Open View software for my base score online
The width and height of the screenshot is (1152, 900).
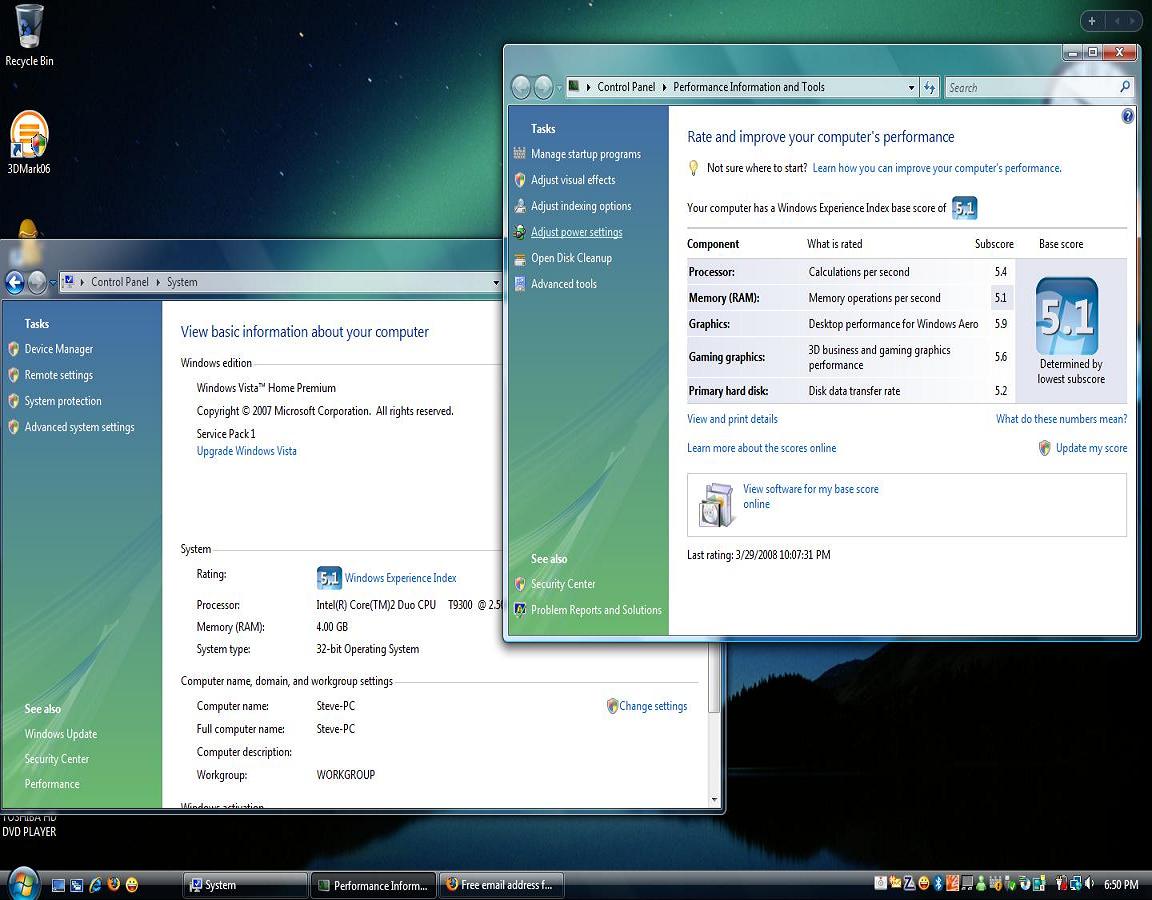coord(810,497)
